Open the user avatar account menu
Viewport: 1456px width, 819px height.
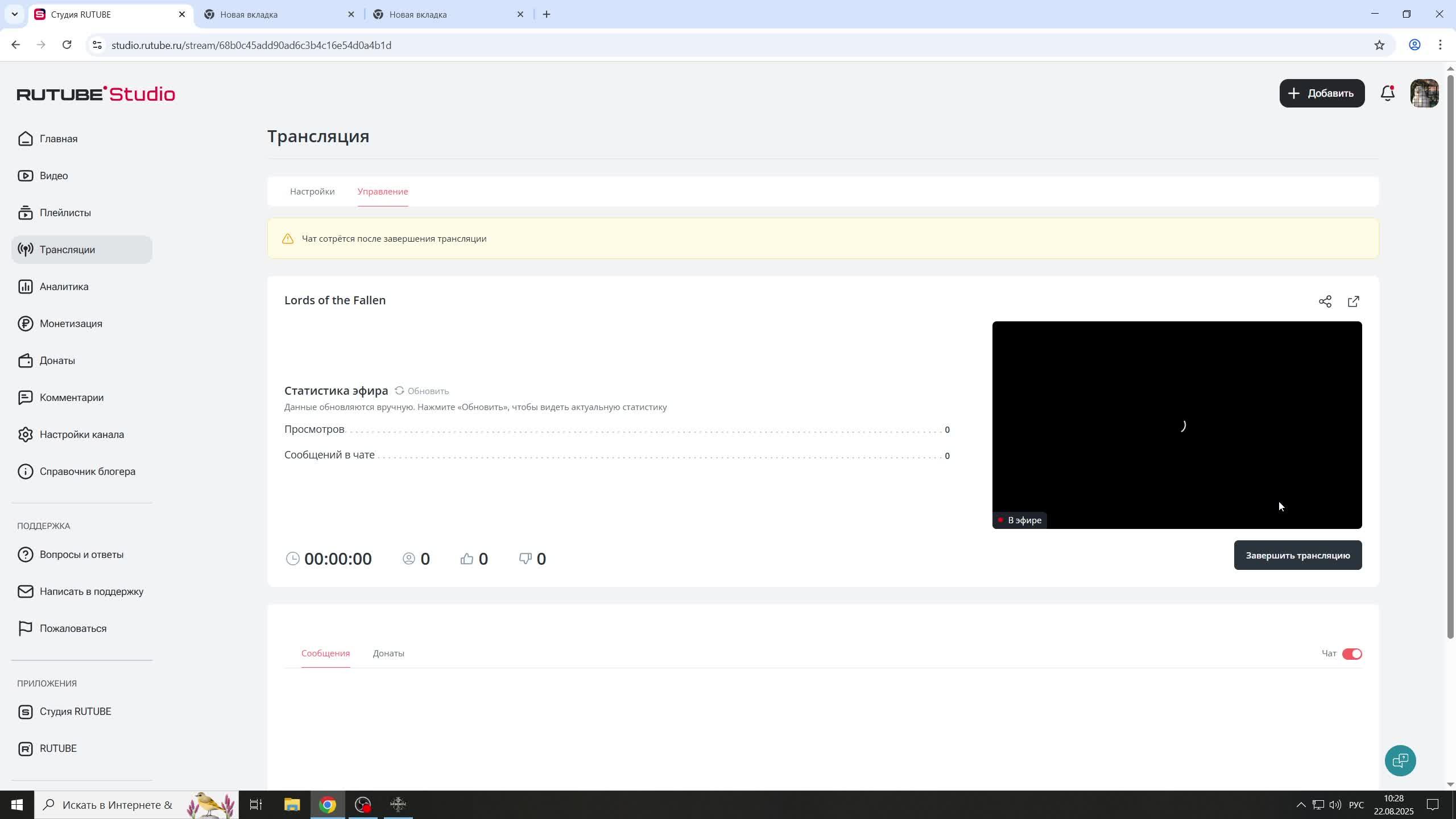1424,93
